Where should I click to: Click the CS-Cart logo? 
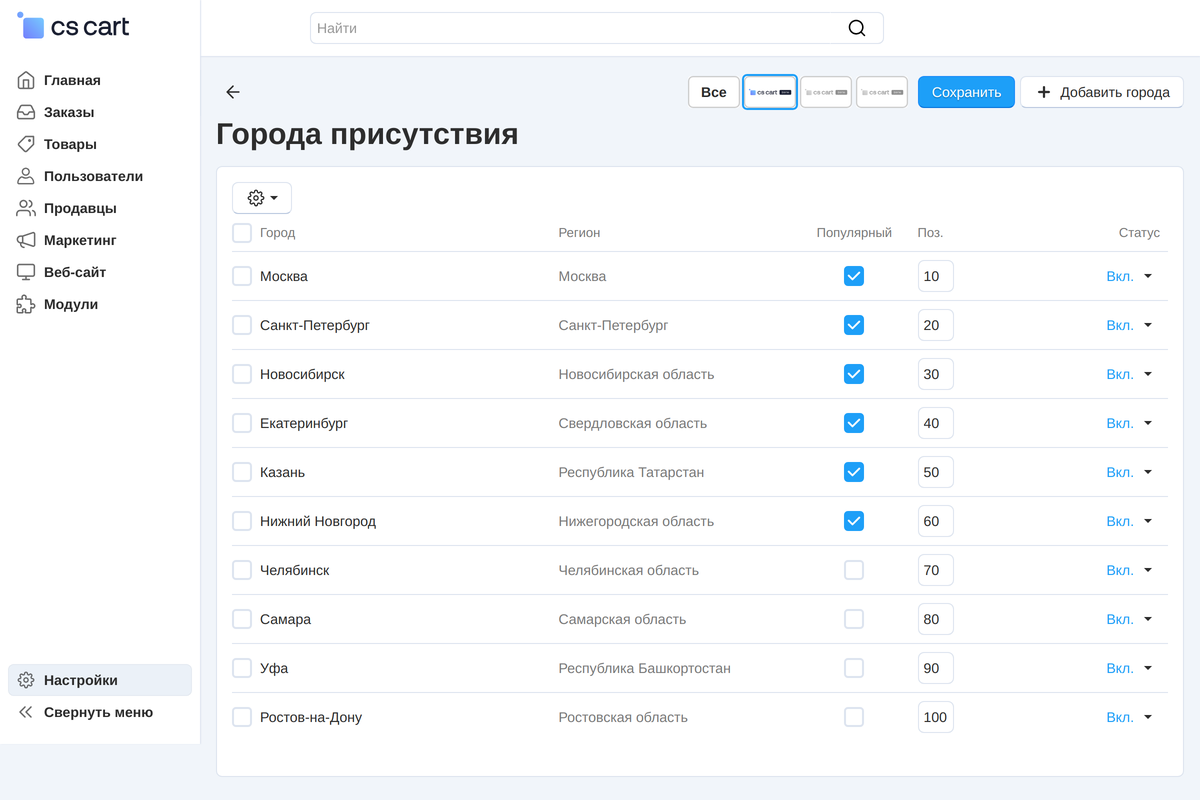74,27
